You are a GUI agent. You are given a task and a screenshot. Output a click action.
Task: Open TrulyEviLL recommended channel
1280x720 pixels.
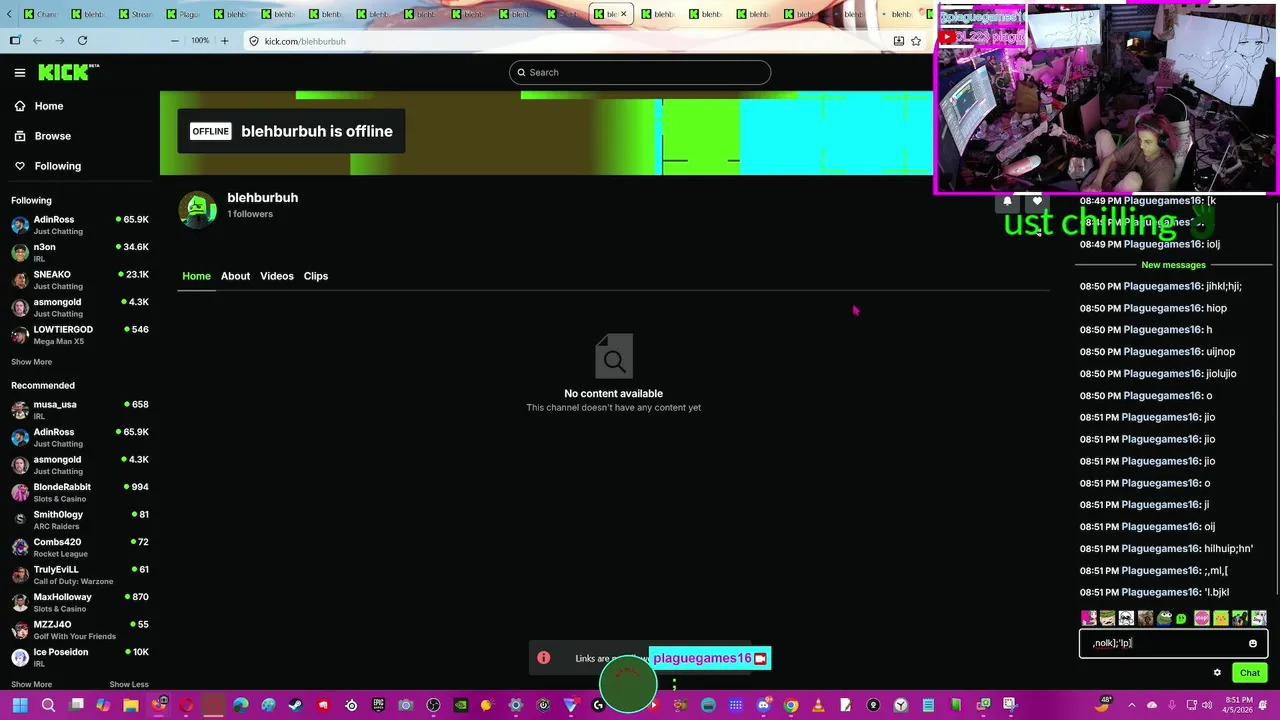click(x=80, y=575)
